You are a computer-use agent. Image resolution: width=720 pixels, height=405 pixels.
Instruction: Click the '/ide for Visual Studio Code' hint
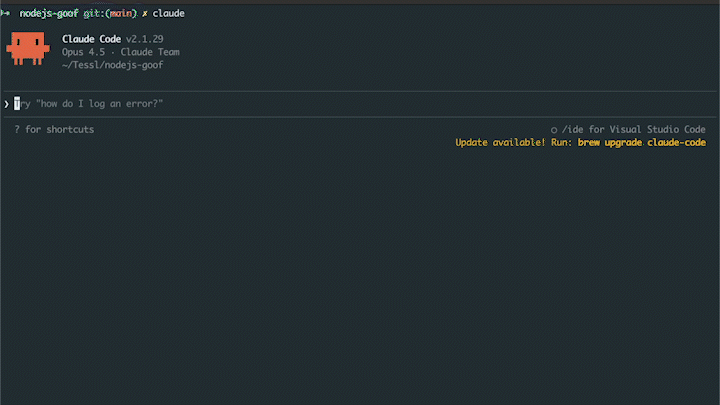tap(634, 129)
